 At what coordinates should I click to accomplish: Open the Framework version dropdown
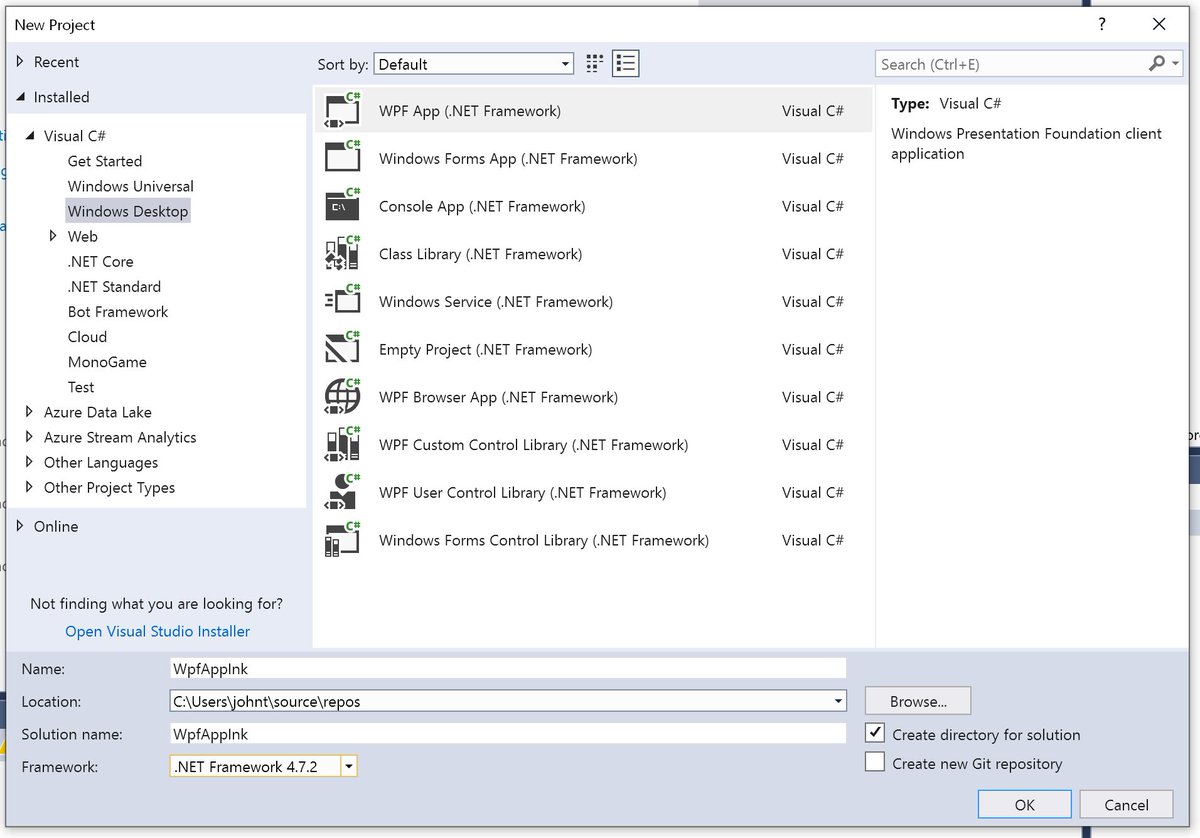349,766
